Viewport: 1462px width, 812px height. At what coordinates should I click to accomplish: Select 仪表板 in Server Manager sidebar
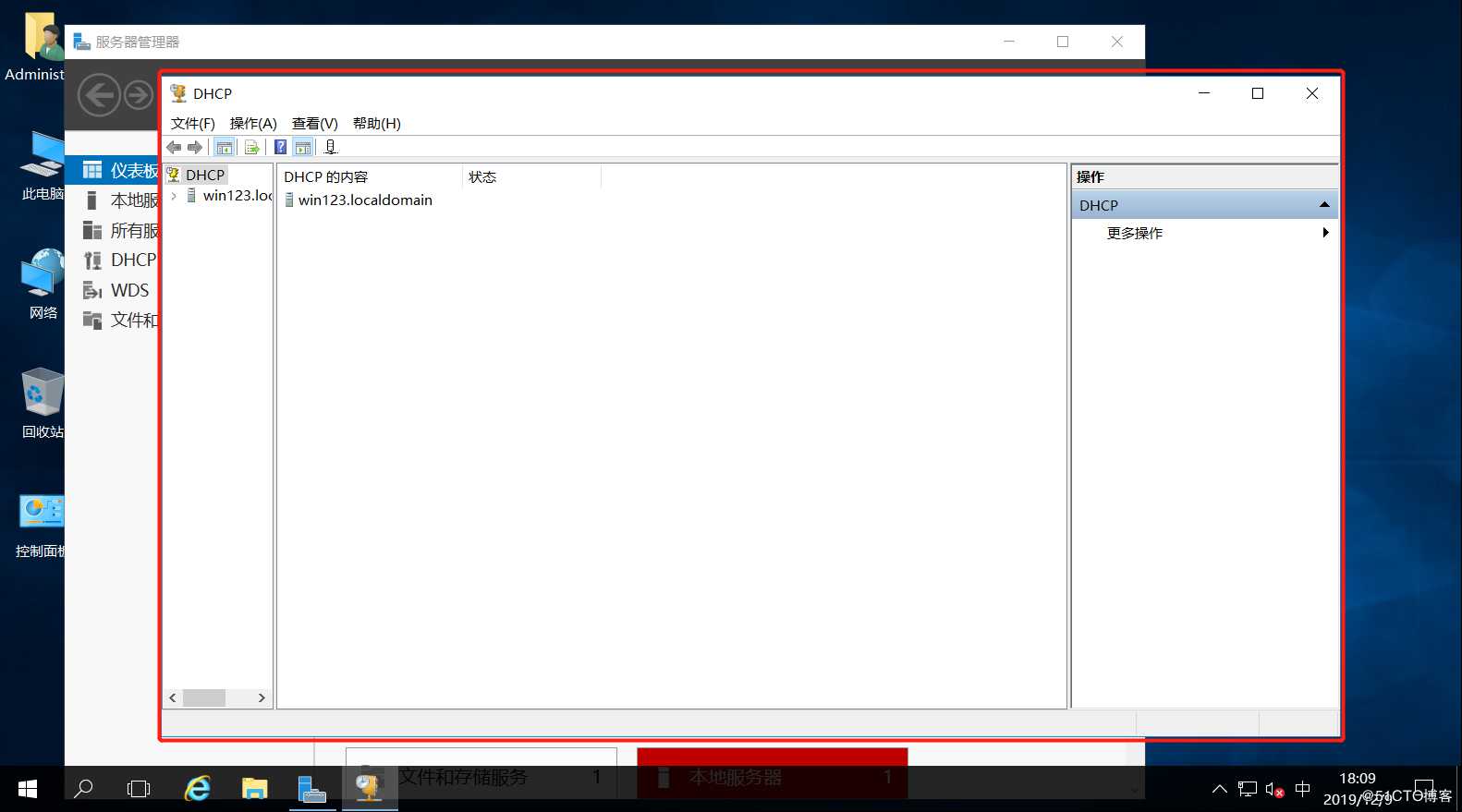tap(113, 170)
